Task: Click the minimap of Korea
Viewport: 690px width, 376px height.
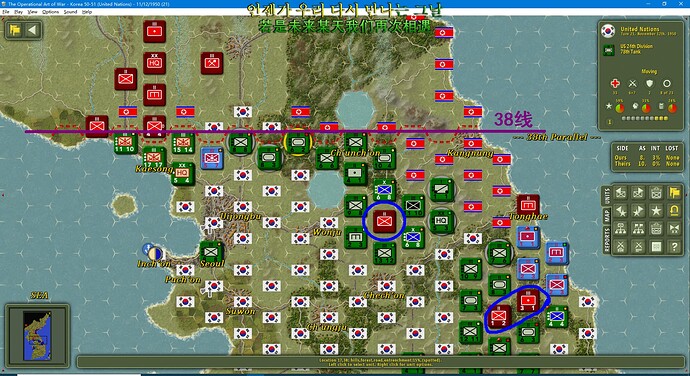Action: click(x=37, y=335)
